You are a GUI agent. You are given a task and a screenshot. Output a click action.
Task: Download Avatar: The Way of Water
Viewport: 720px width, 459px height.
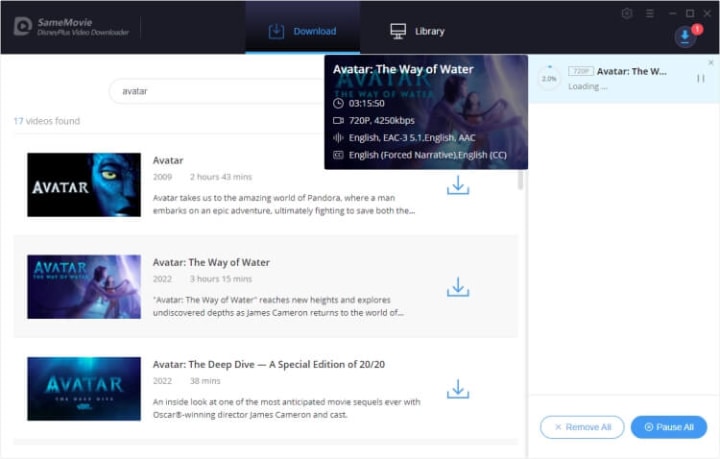coord(458,287)
